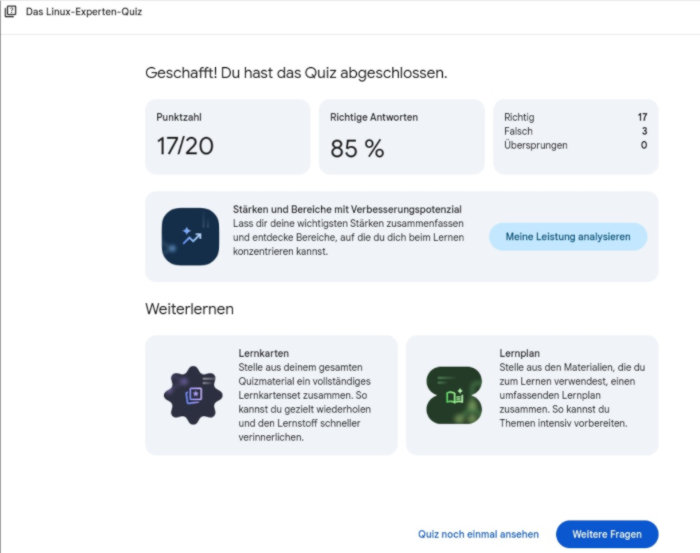Select the Falsch count row
The height and width of the screenshot is (553, 700).
pos(575,131)
